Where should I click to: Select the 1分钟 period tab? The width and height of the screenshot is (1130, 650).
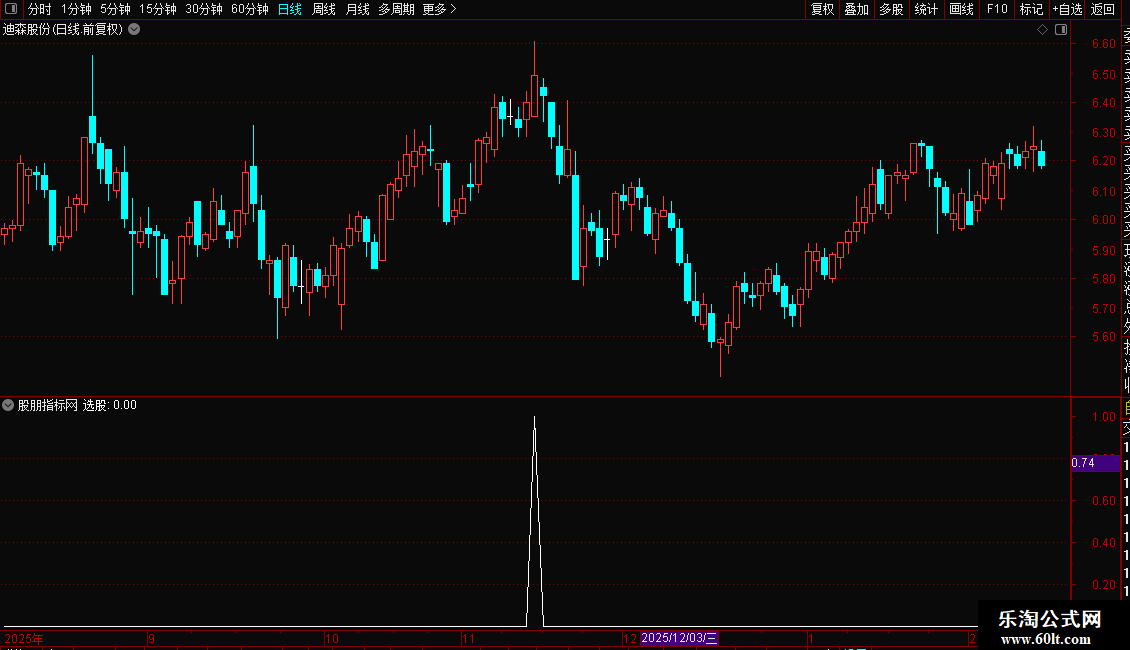[x=76, y=9]
